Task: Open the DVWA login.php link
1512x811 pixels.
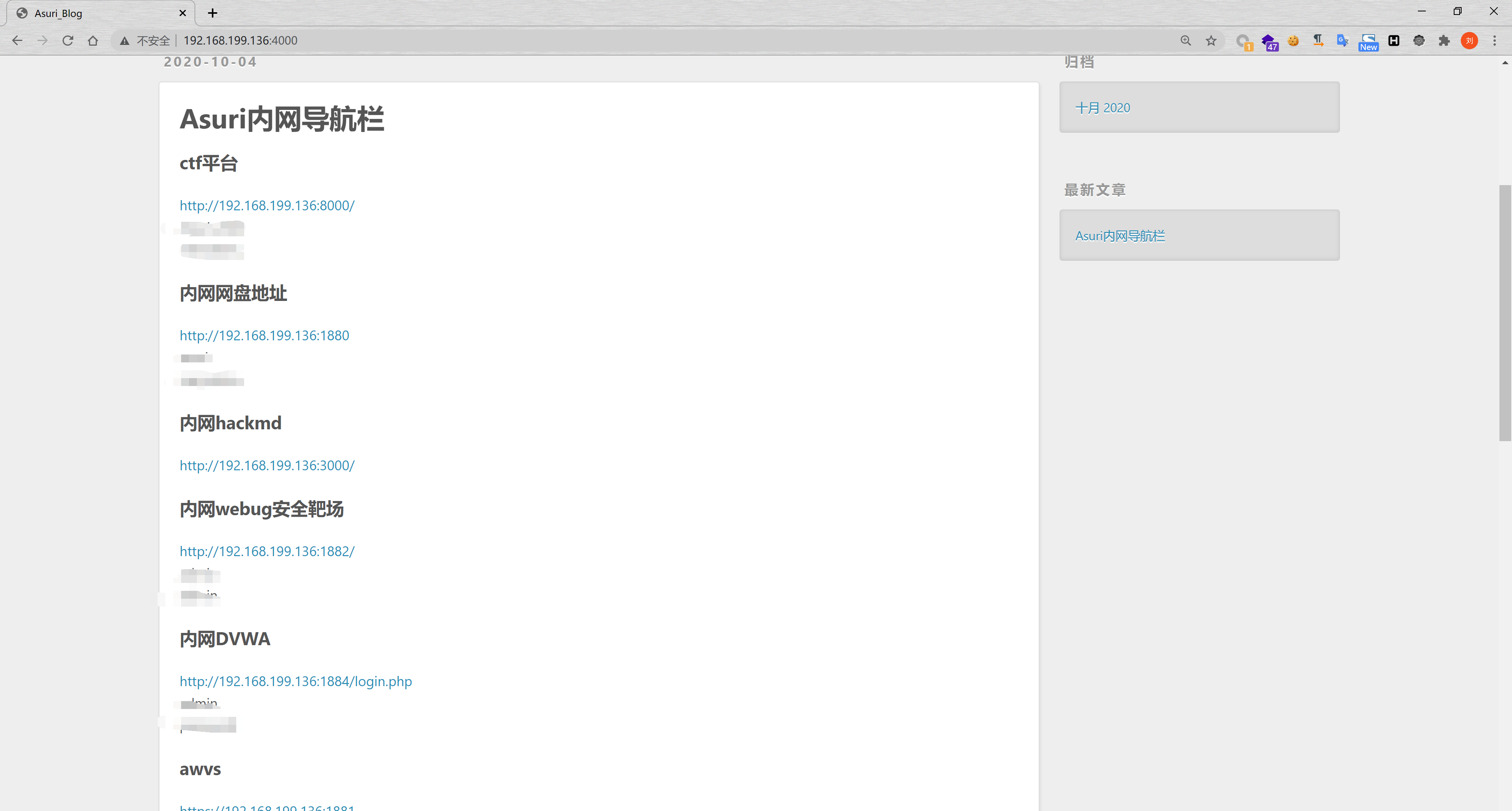Action: (295, 681)
